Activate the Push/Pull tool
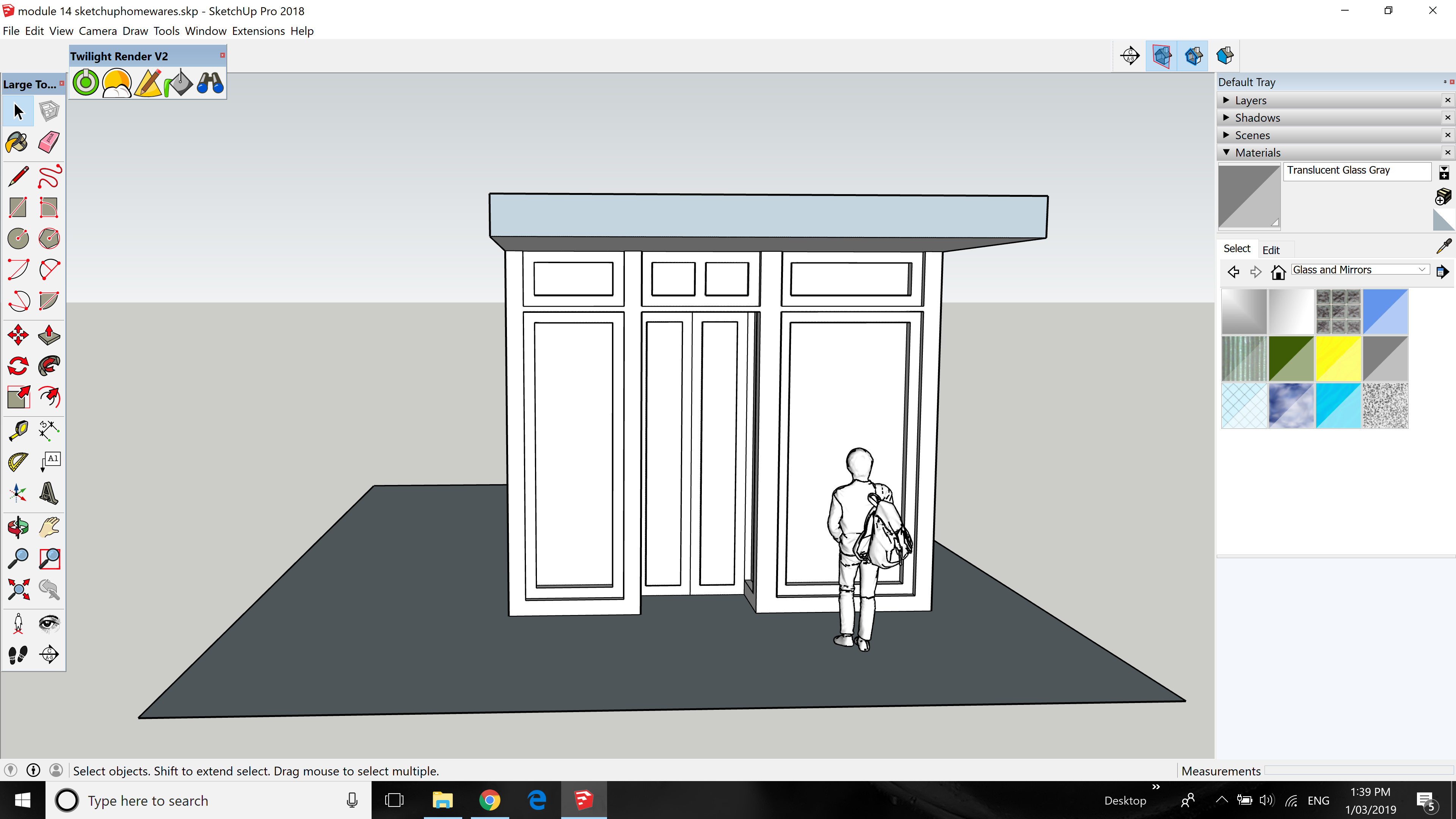 [x=49, y=335]
